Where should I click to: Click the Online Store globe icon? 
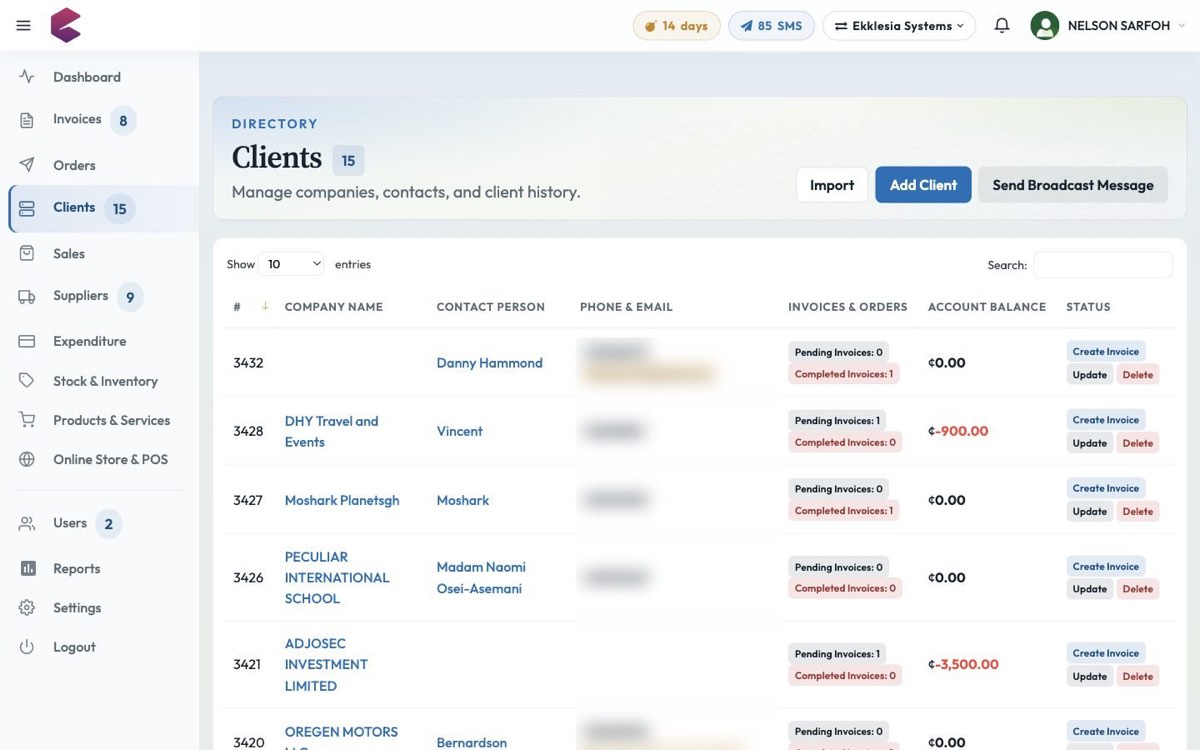pos(27,459)
